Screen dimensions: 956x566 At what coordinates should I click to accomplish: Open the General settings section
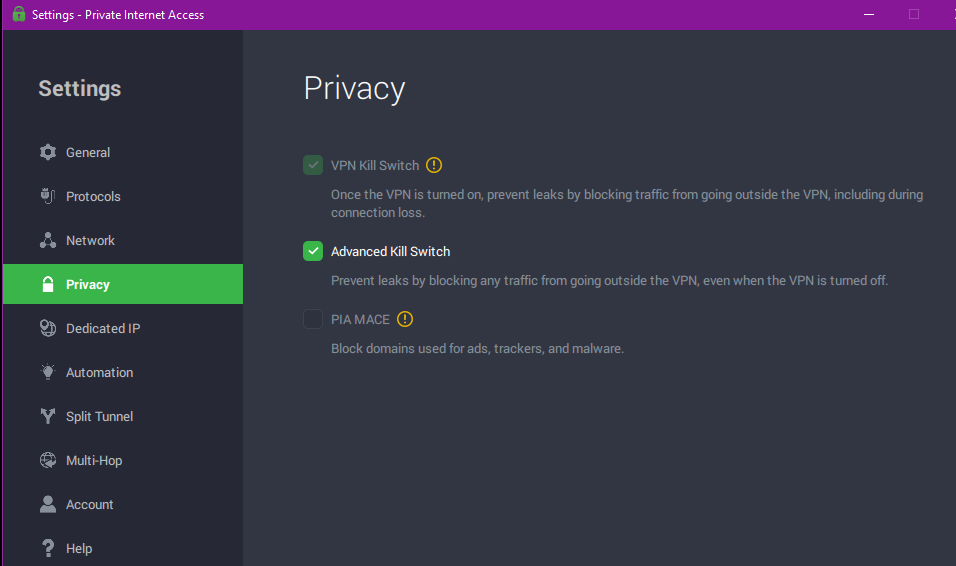(123, 152)
